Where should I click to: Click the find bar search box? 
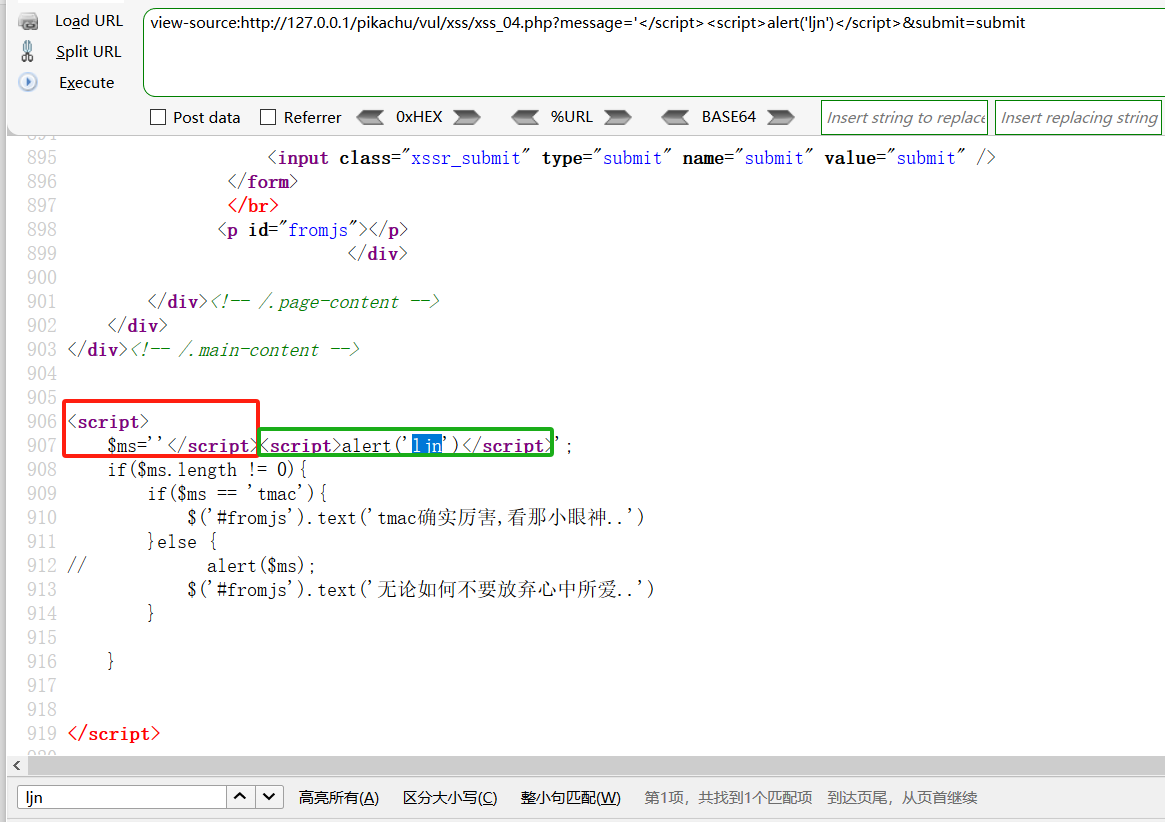tap(122, 797)
